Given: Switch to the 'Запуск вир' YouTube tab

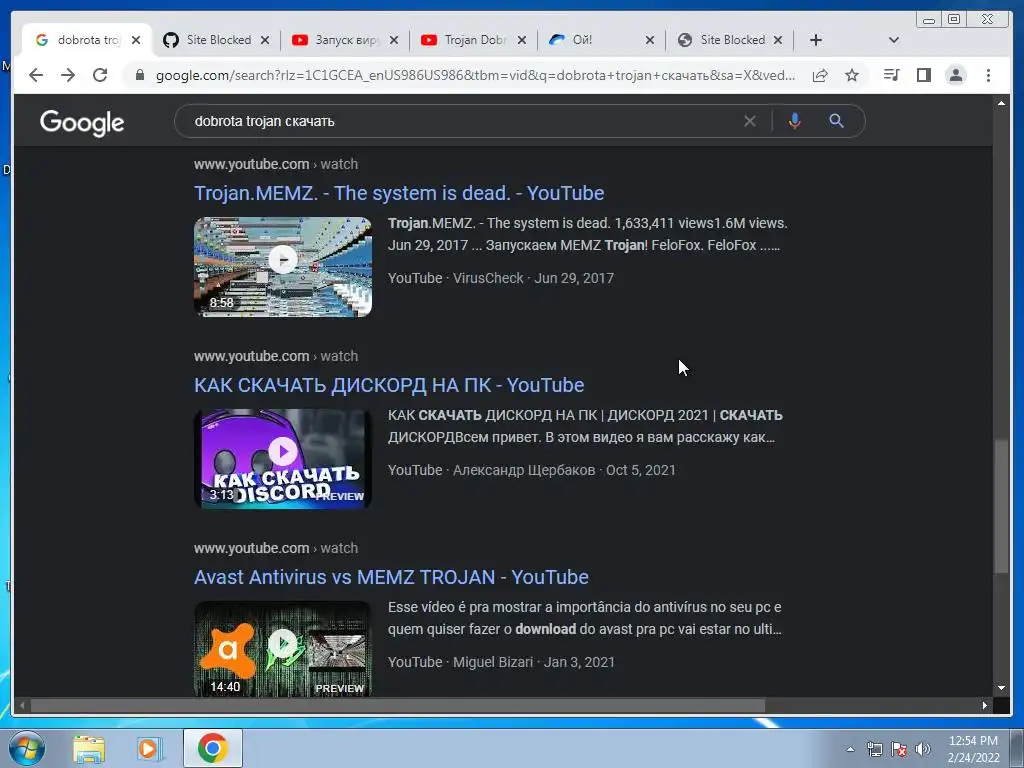Looking at the screenshot, I should (344, 40).
